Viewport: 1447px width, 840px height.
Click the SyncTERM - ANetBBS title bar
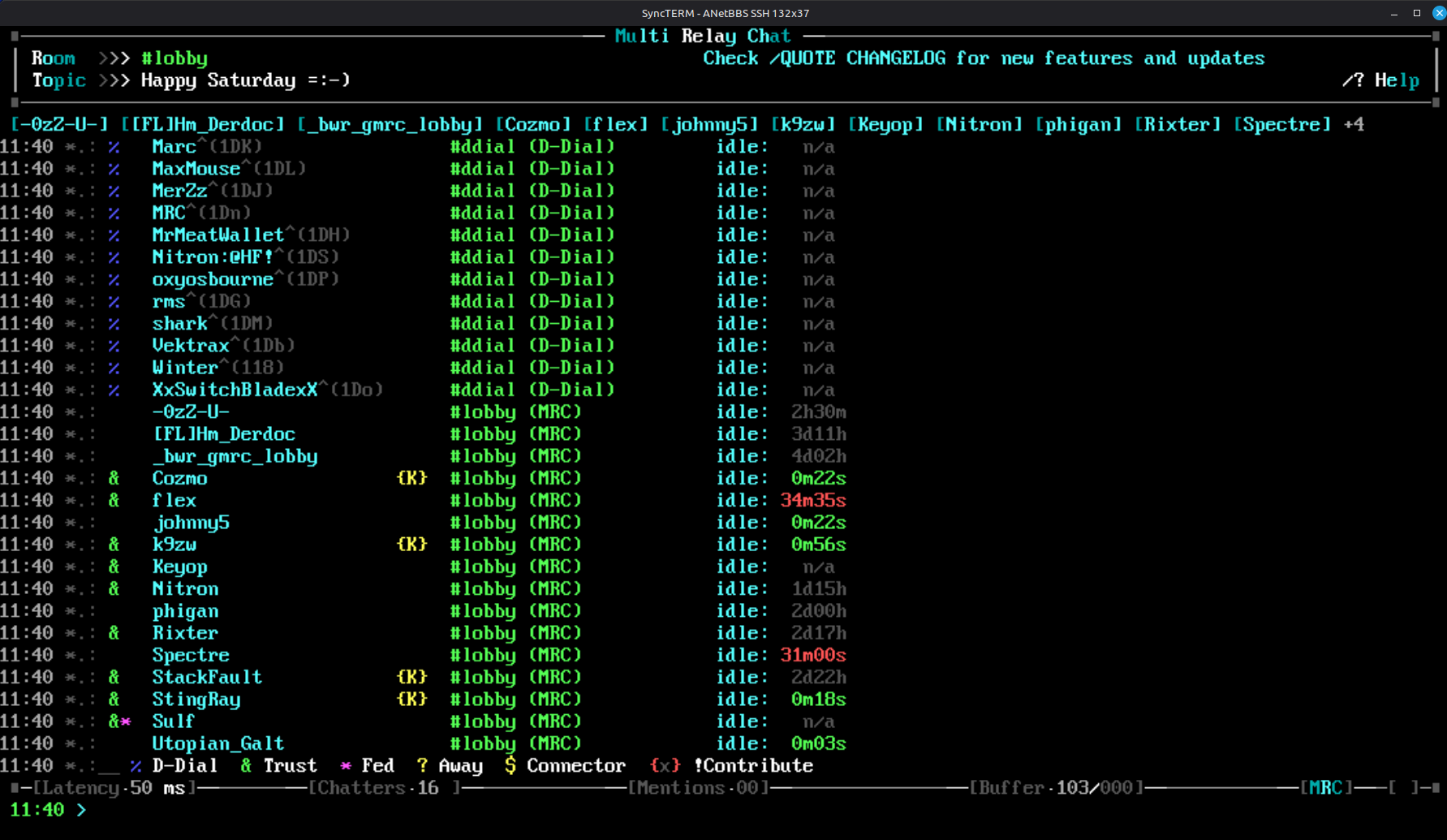coord(725,13)
